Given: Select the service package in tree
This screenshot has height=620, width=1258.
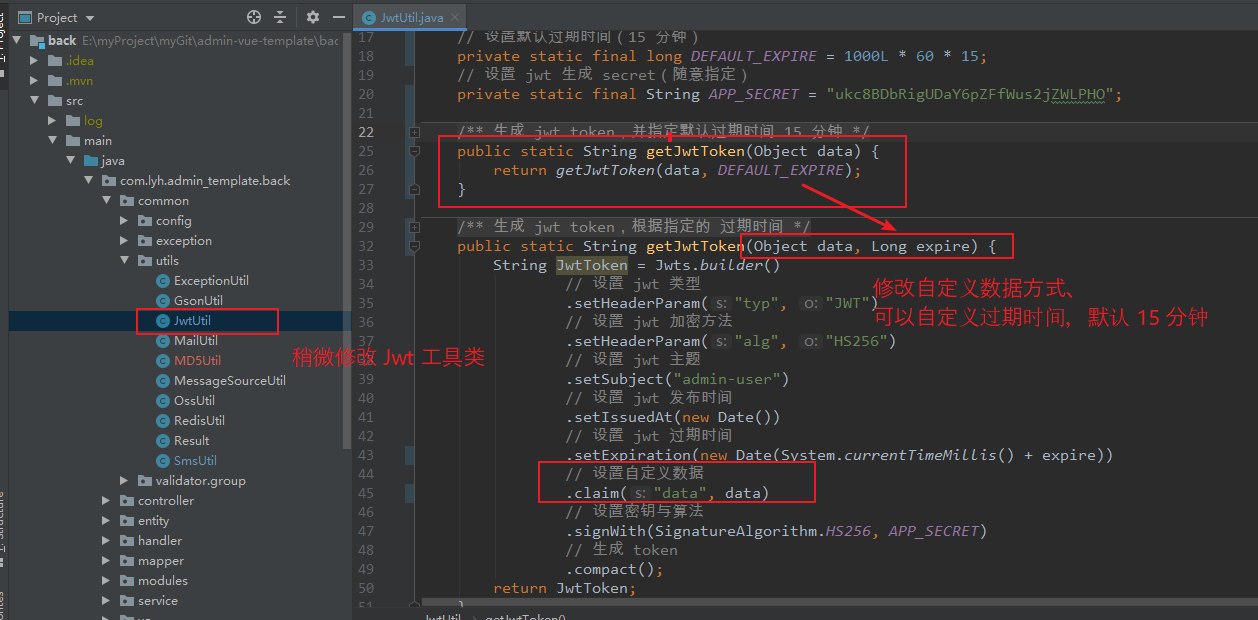Looking at the screenshot, I should coord(158,601).
